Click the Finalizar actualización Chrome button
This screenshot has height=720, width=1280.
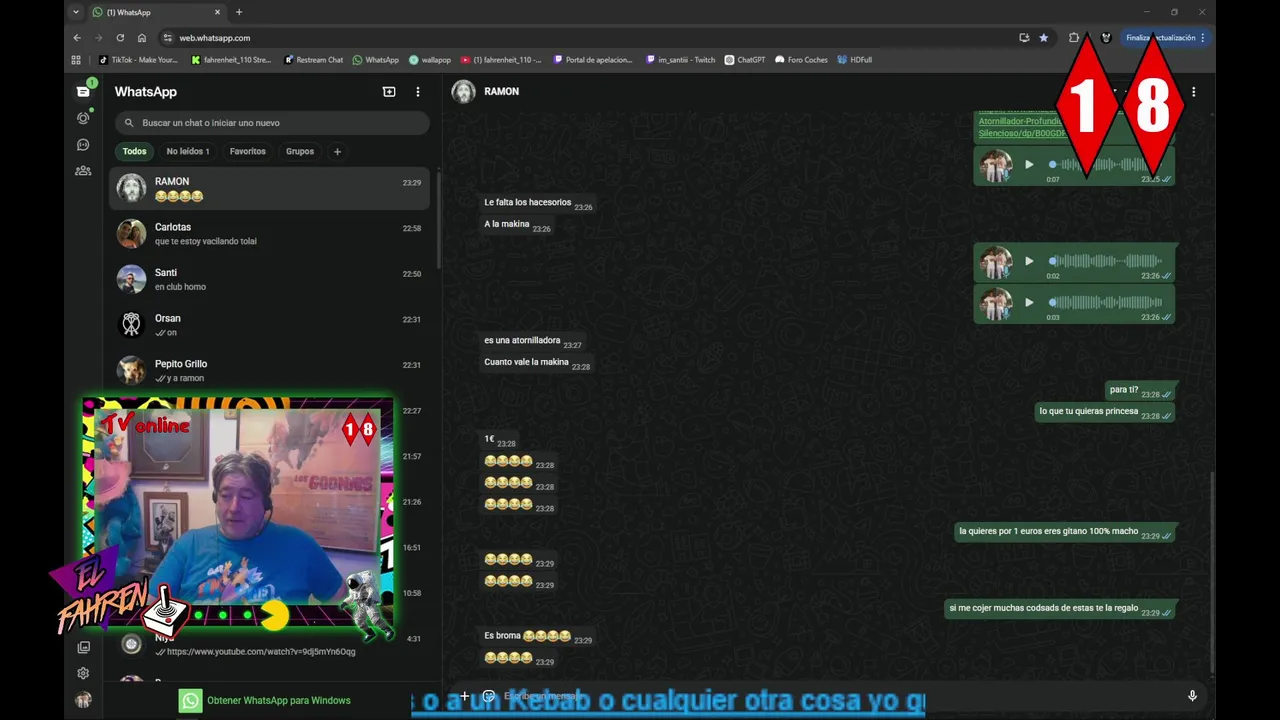(1166, 38)
